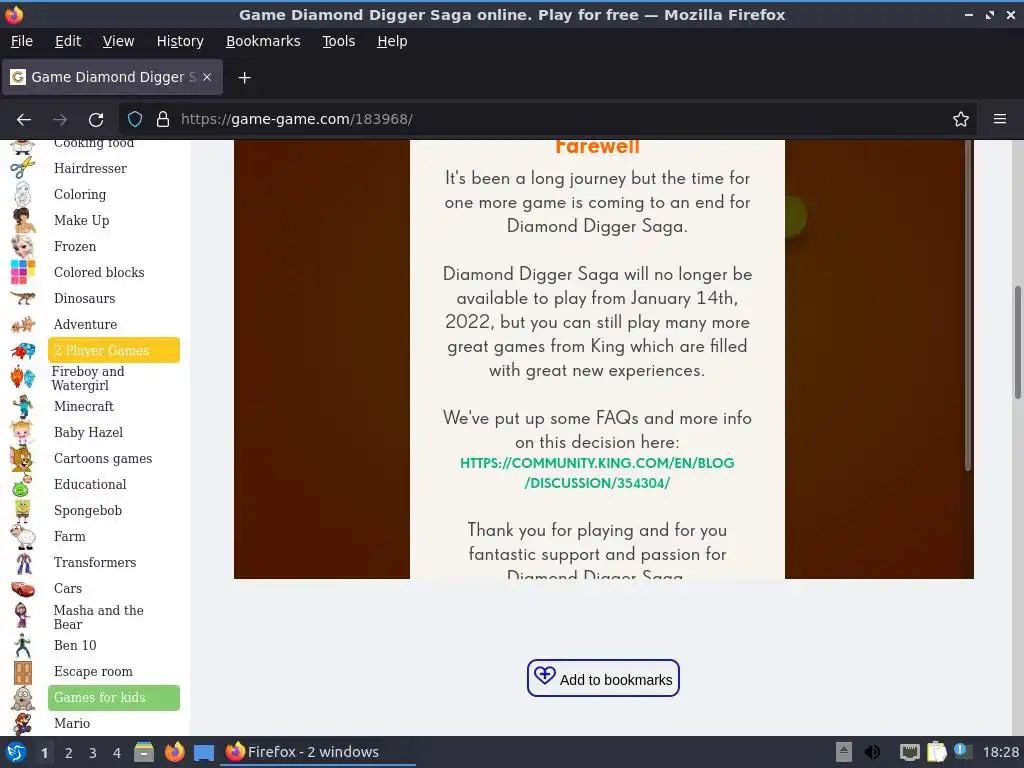The image size is (1024, 768).
Task: Click the Hairdresser scissors icon
Action: pos(22,168)
